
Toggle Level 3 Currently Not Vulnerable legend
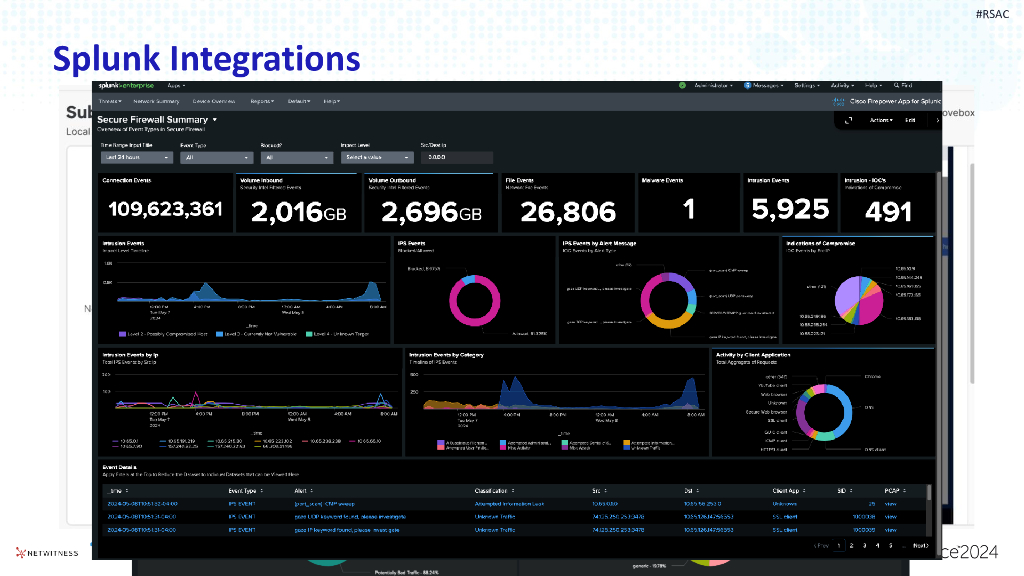256,334
